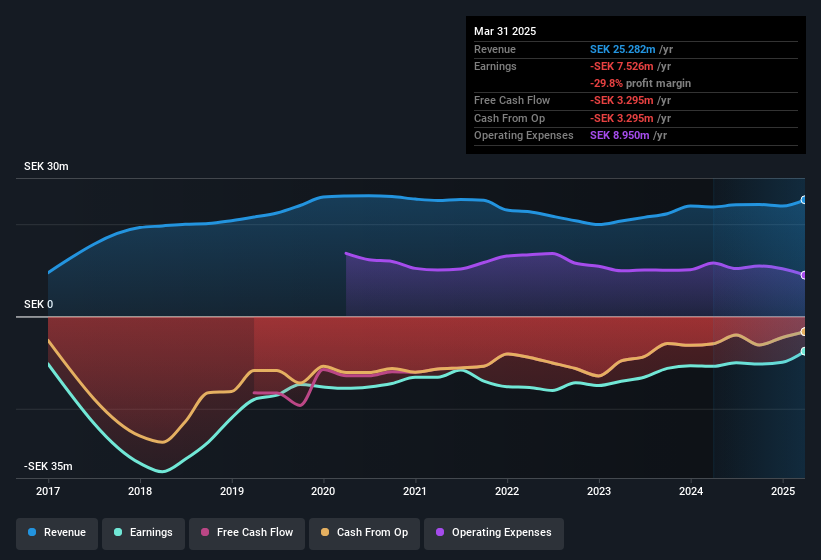Select the 2023 x-axis label
The height and width of the screenshot is (560, 821).
click(598, 491)
